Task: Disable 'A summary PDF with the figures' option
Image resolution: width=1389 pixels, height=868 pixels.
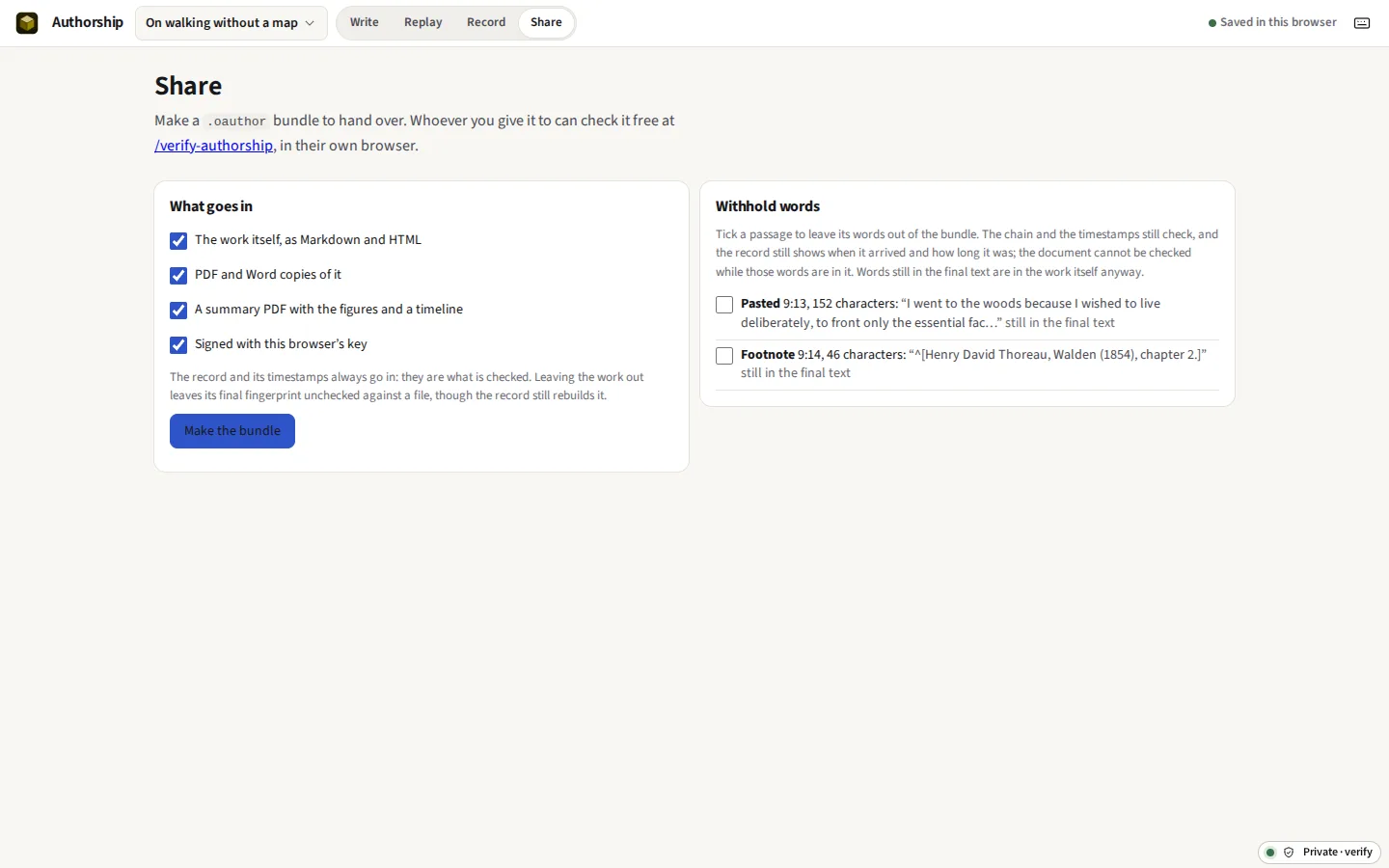Action: point(178,311)
